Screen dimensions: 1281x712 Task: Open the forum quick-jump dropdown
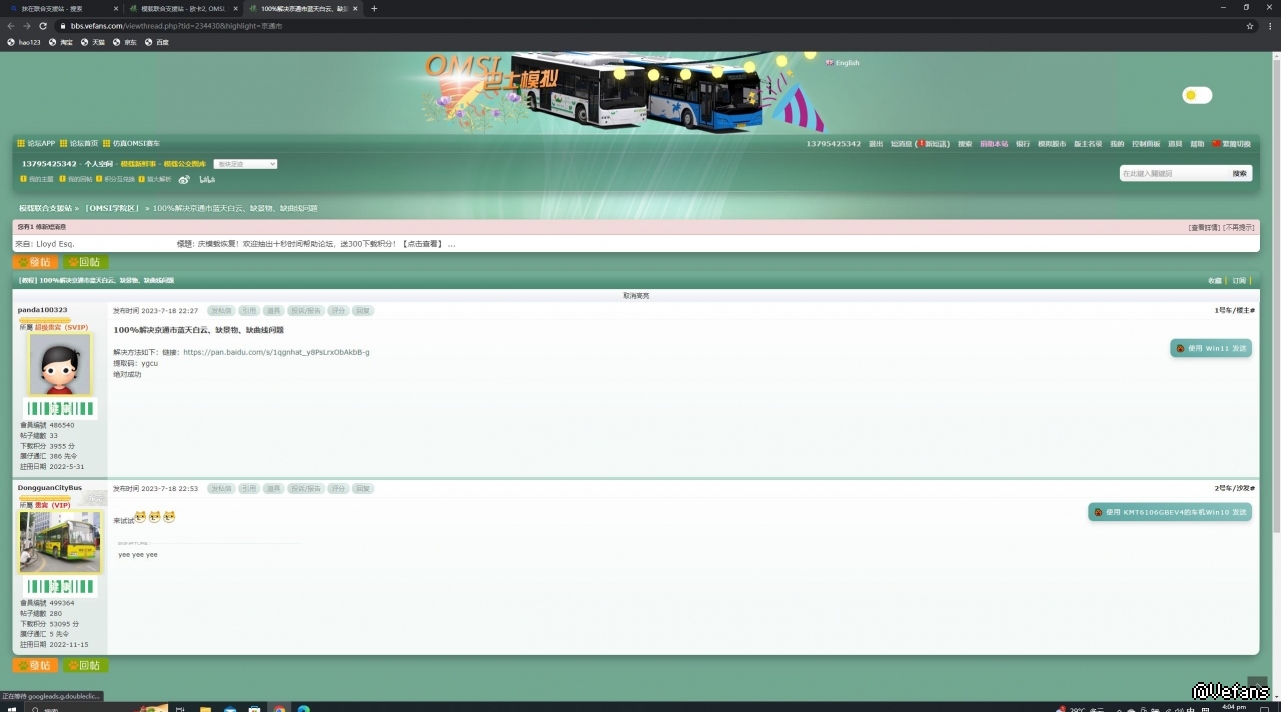[x=245, y=164]
